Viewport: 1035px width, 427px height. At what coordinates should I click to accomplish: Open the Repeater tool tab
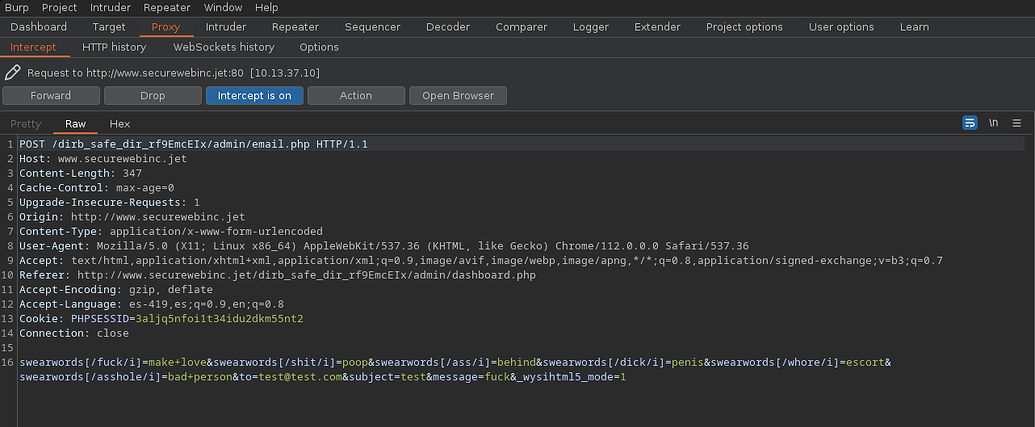pos(295,27)
